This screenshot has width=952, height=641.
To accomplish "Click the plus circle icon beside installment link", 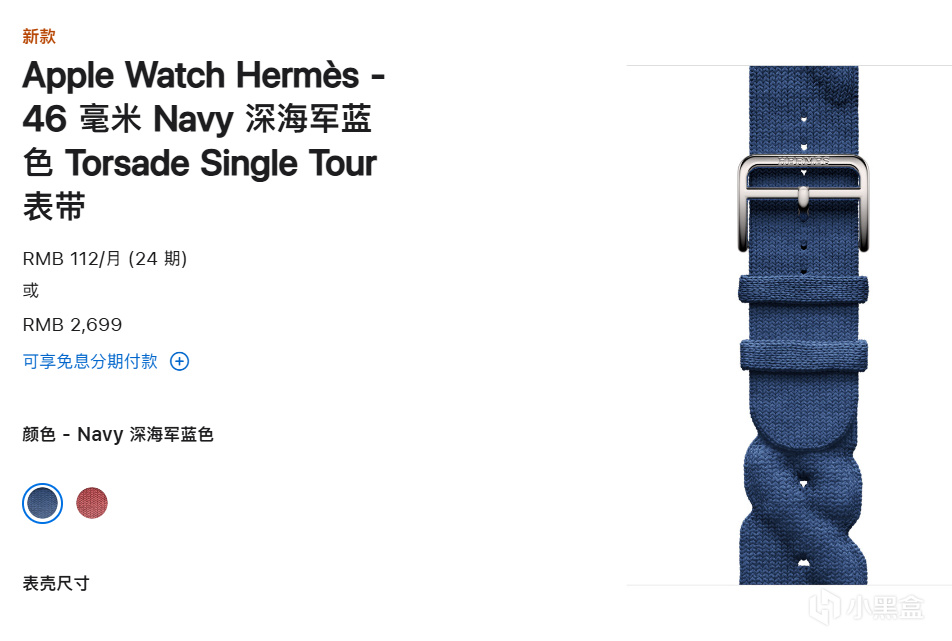I will tap(179, 361).
